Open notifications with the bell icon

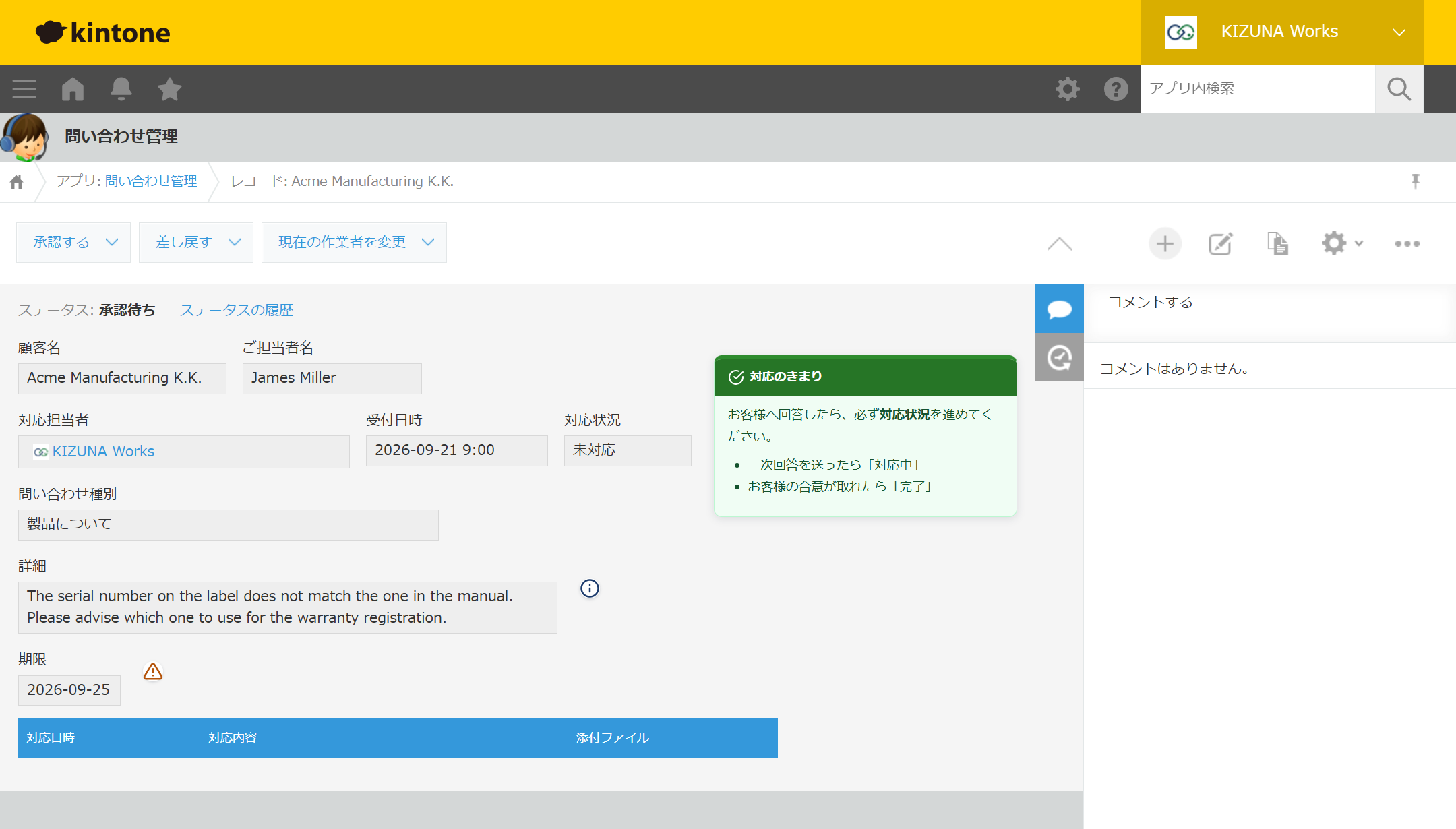tap(121, 89)
